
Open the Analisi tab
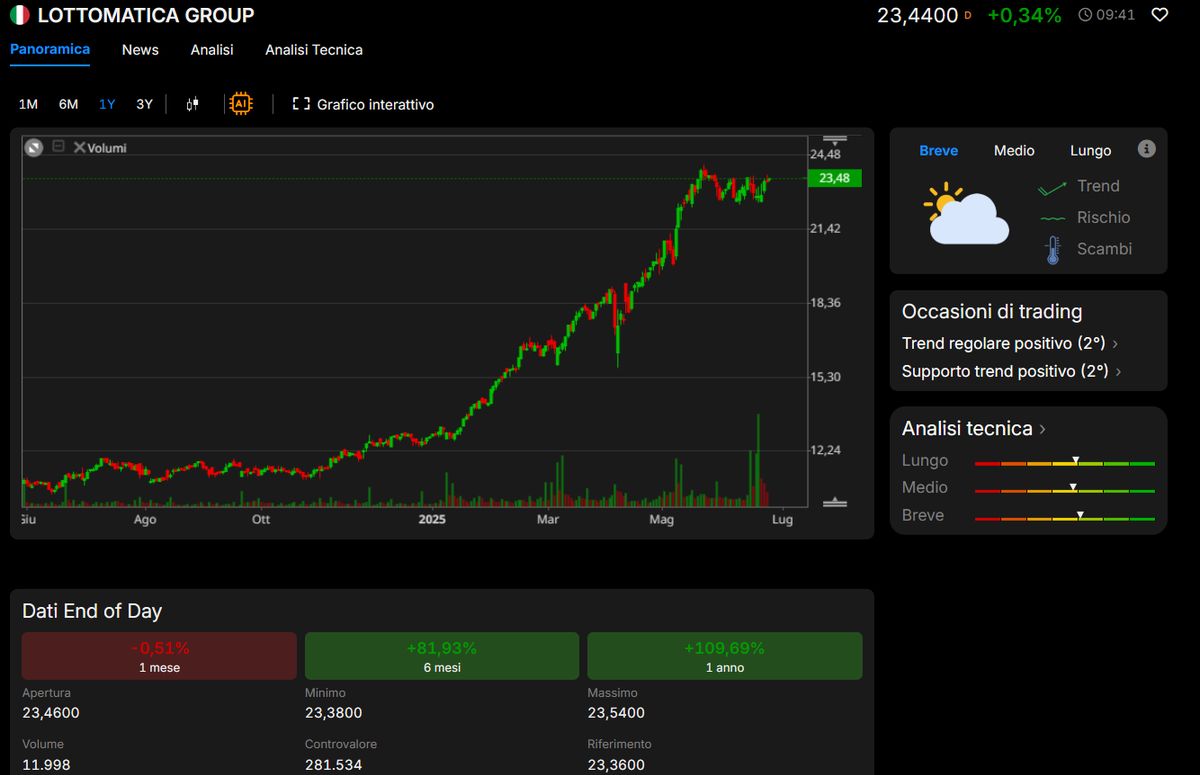[212, 49]
